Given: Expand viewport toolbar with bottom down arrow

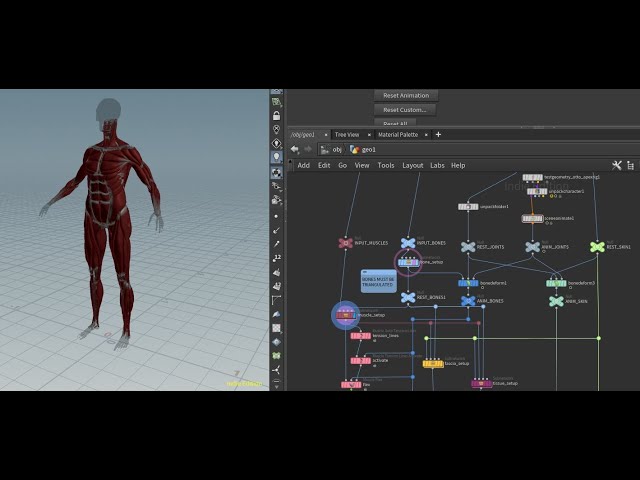Looking at the screenshot, I should pos(276,386).
